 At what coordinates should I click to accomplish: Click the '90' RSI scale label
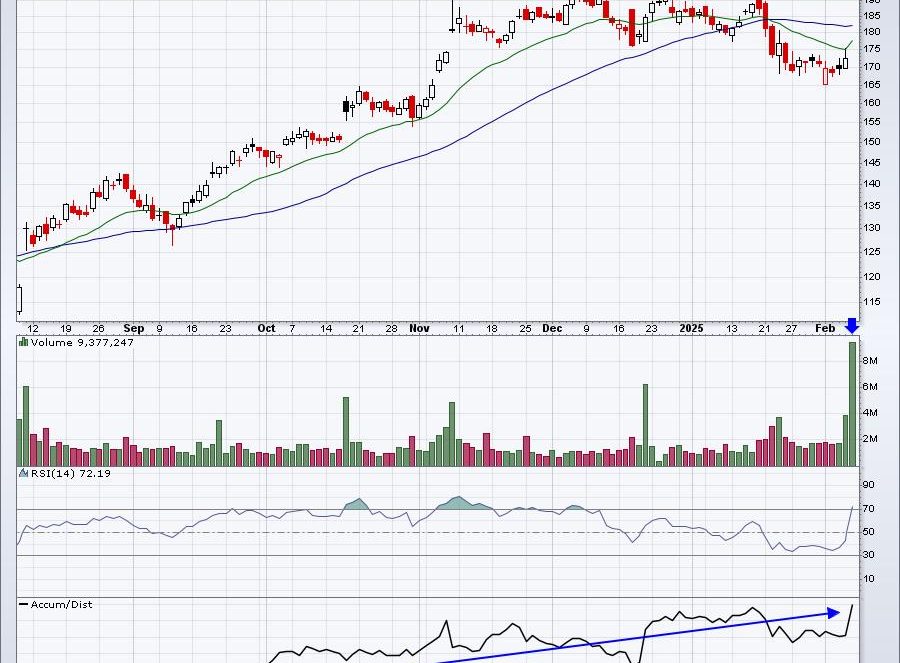pos(869,484)
